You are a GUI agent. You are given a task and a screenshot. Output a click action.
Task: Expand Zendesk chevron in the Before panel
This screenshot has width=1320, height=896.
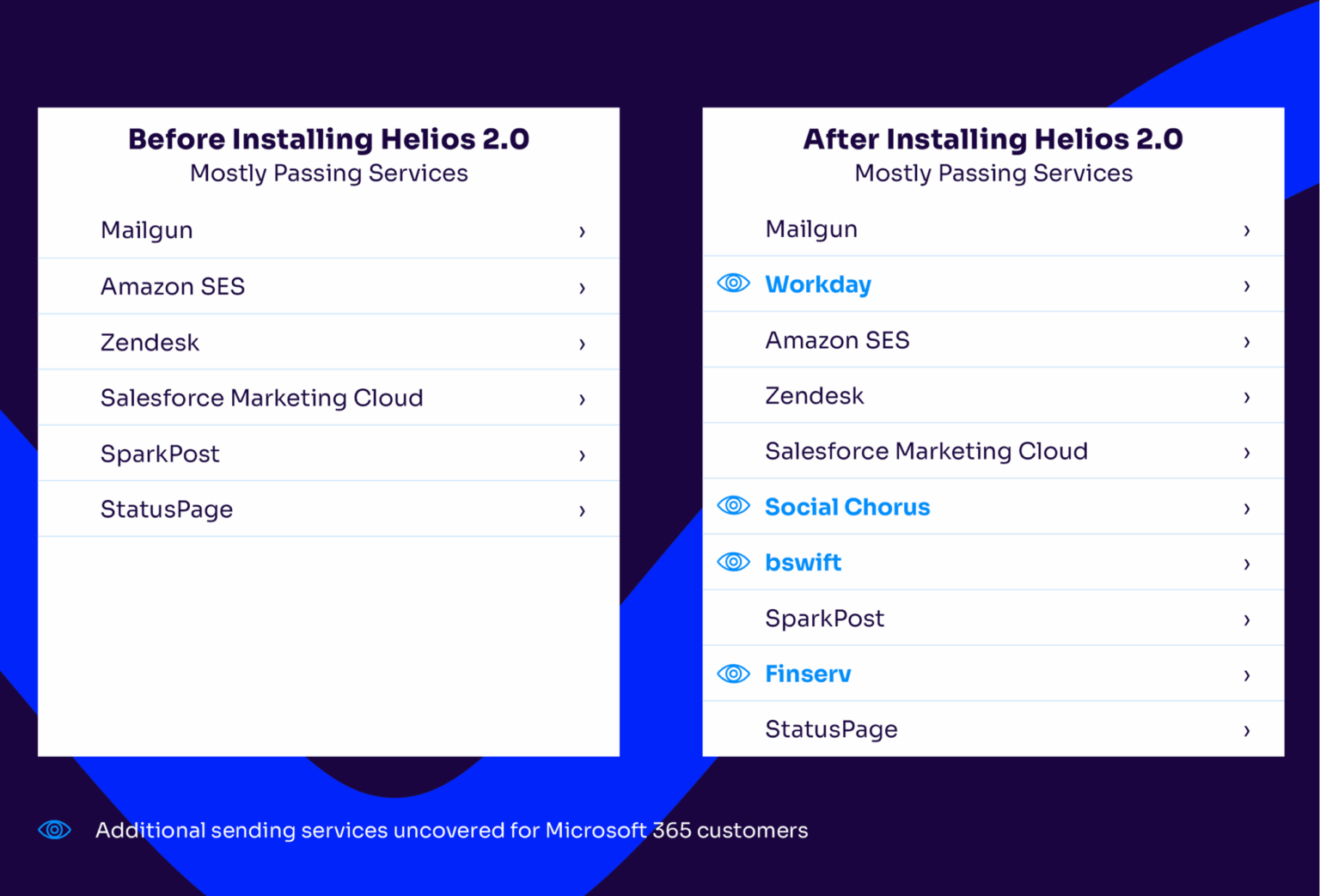pyautogui.click(x=582, y=344)
